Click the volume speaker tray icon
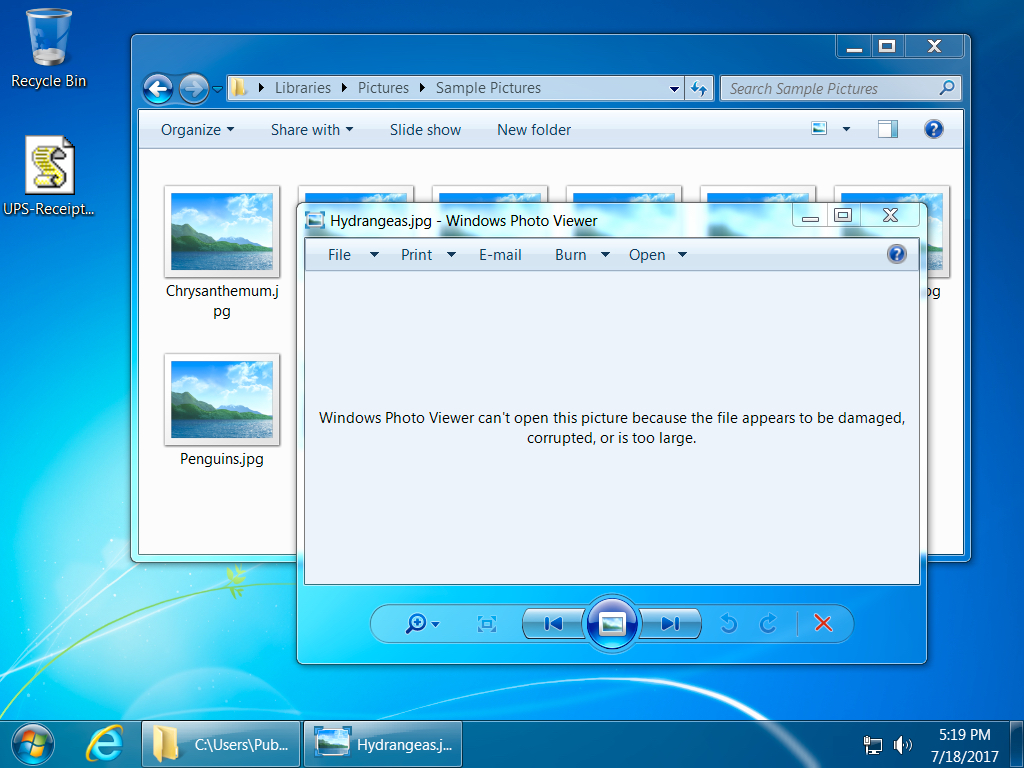Image resolution: width=1024 pixels, height=768 pixels. [902, 744]
